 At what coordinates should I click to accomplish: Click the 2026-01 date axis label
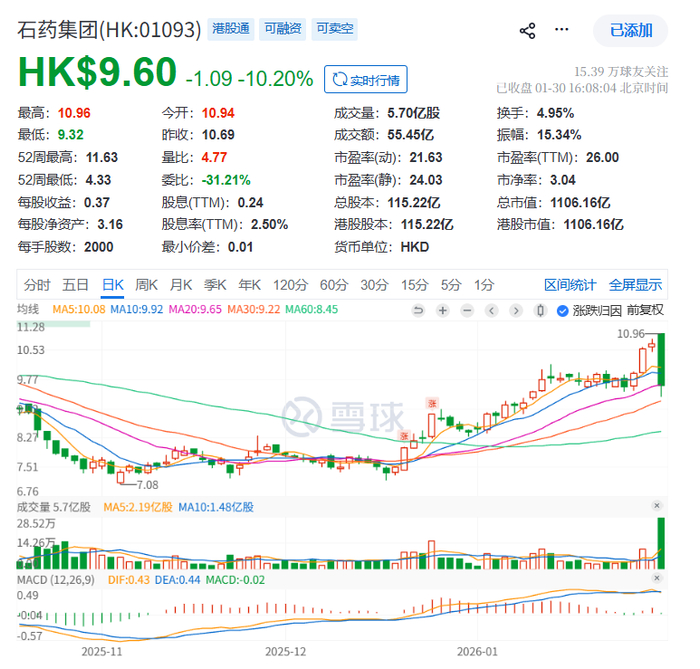click(477, 652)
